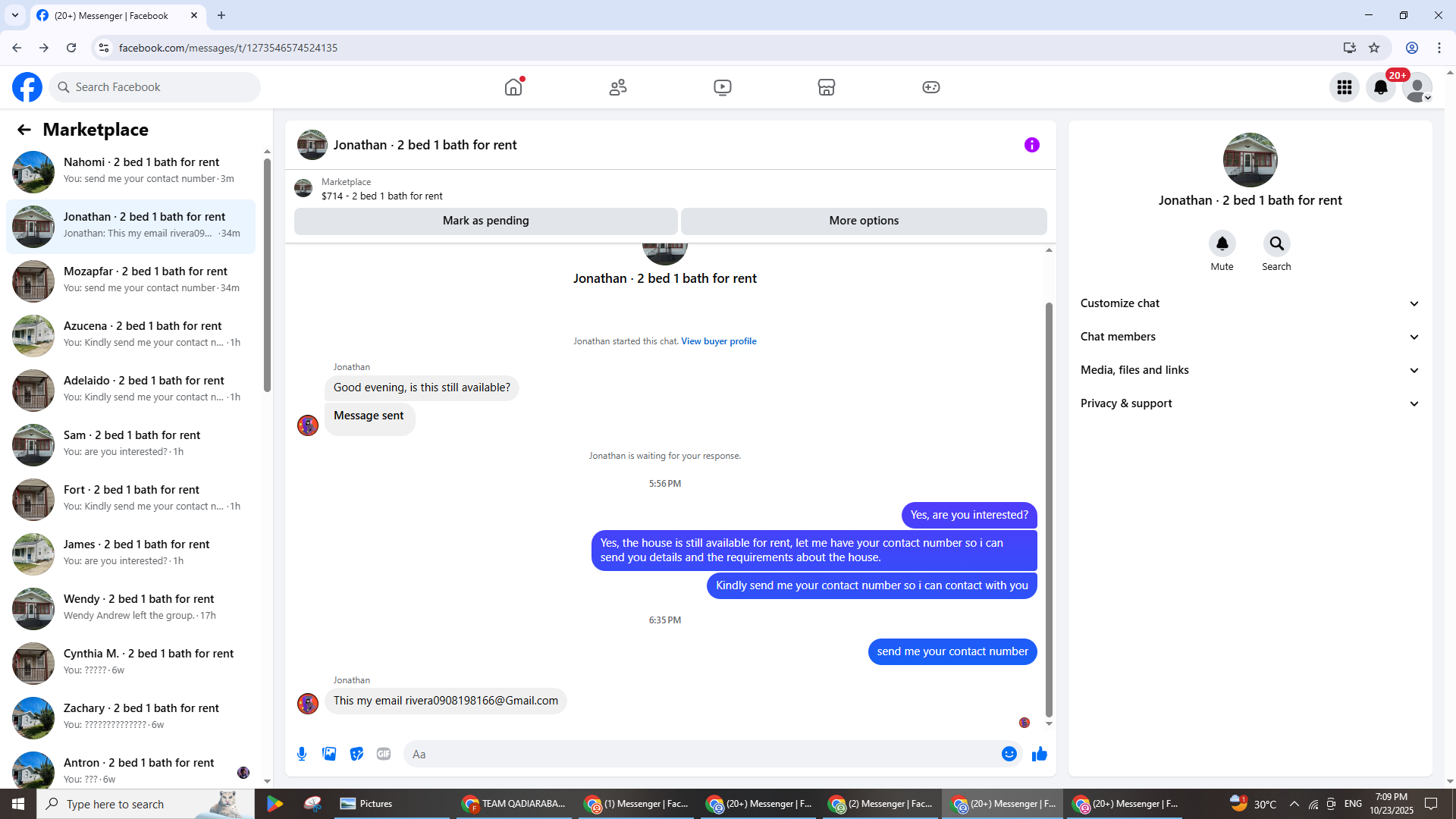
Task: Expand the Chat members section
Action: tap(1250, 337)
